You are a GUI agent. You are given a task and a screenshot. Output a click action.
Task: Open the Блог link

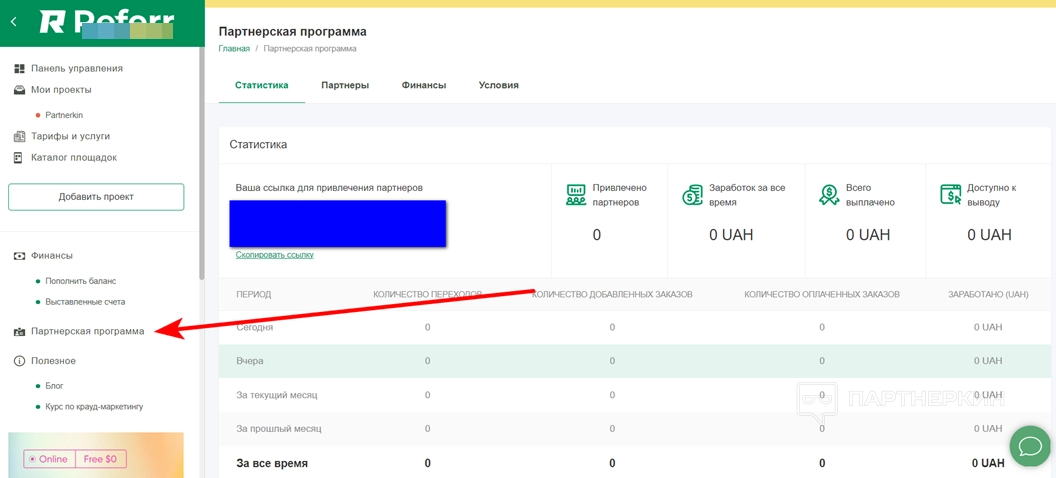pyautogui.click(x=55, y=386)
